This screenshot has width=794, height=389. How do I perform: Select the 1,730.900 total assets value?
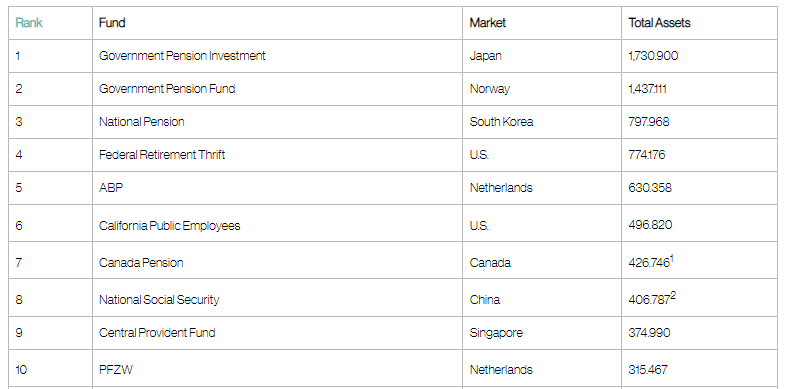653,56
